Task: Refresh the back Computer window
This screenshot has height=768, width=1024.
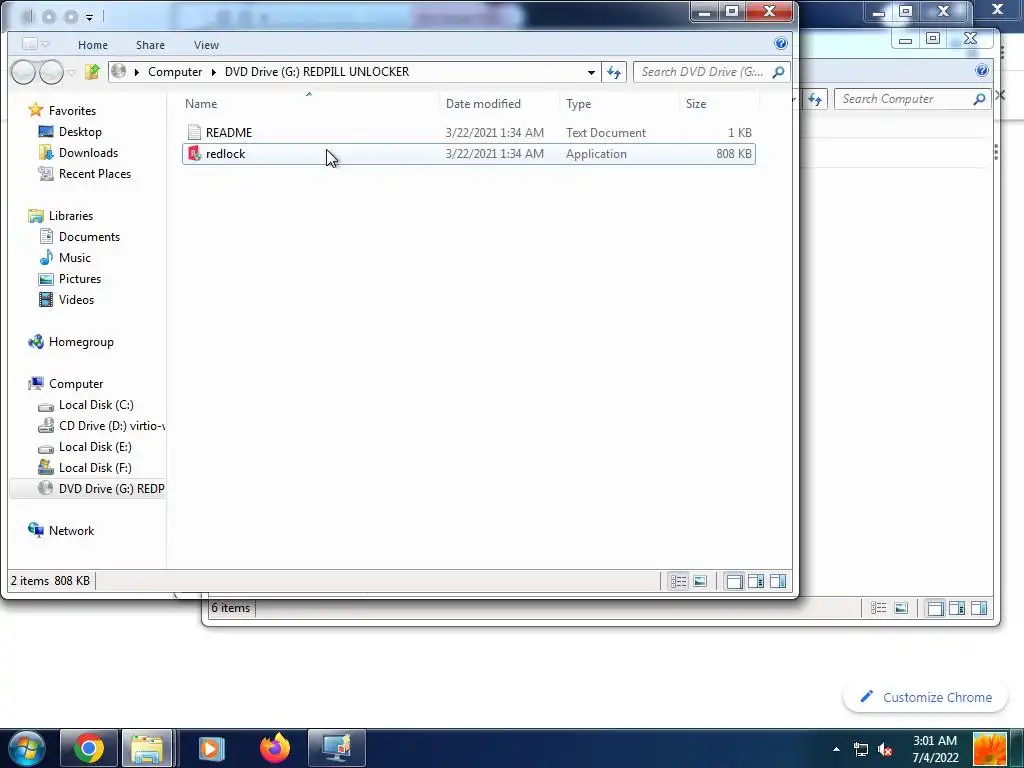Action: click(x=814, y=99)
